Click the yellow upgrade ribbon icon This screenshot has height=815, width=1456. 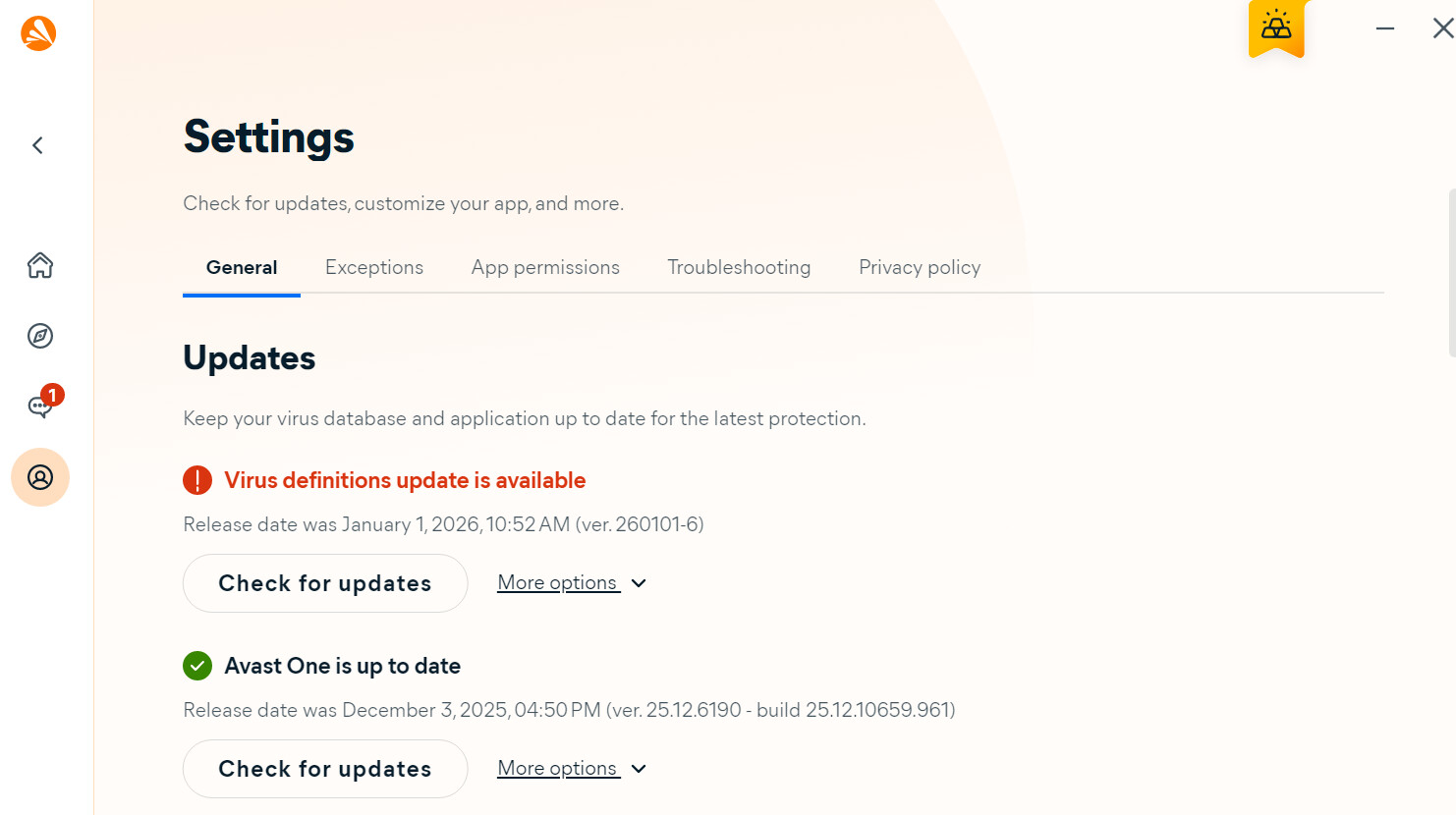pos(1276,27)
